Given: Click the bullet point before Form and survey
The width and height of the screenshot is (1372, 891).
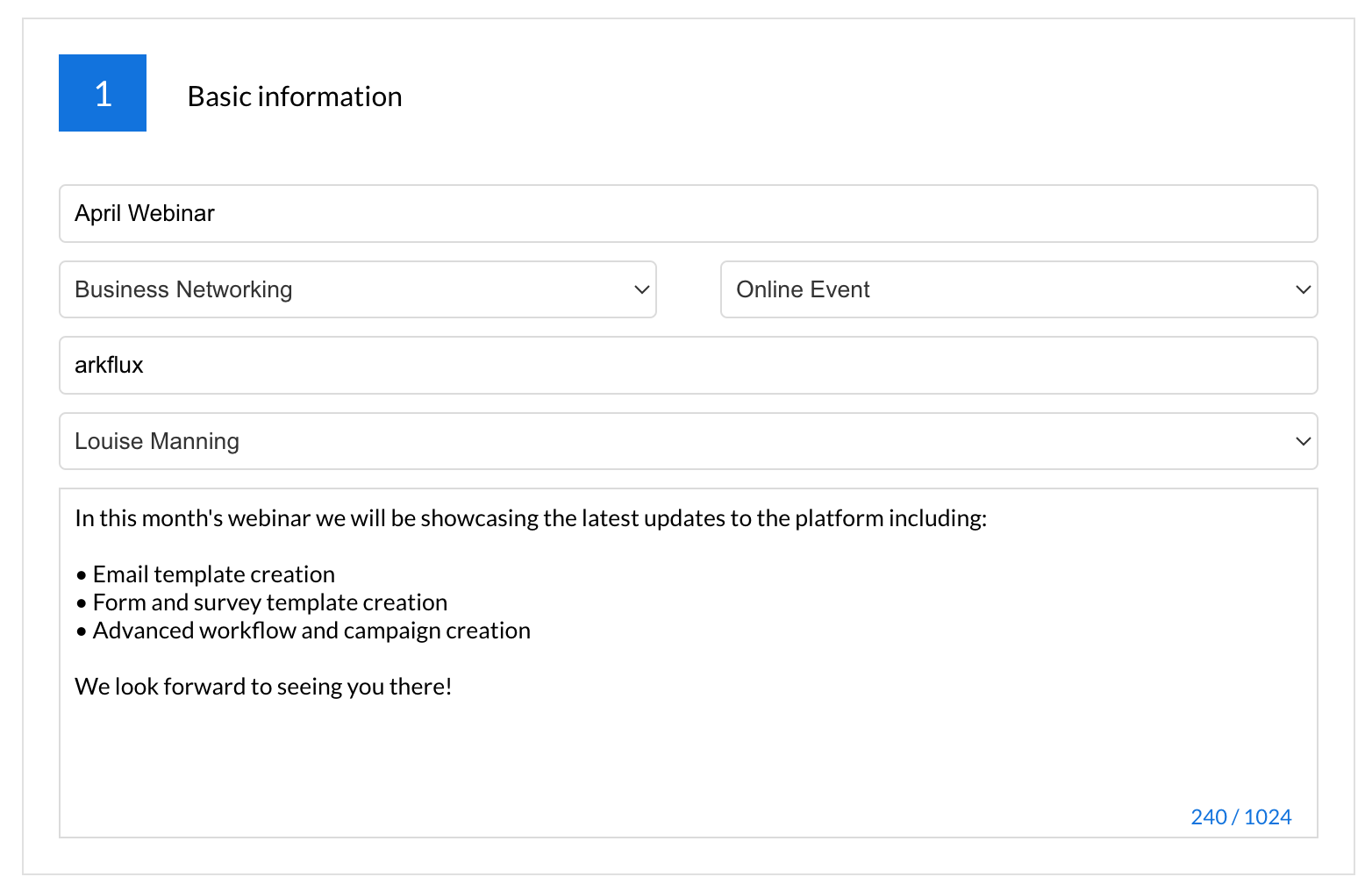Looking at the screenshot, I should click(x=82, y=603).
